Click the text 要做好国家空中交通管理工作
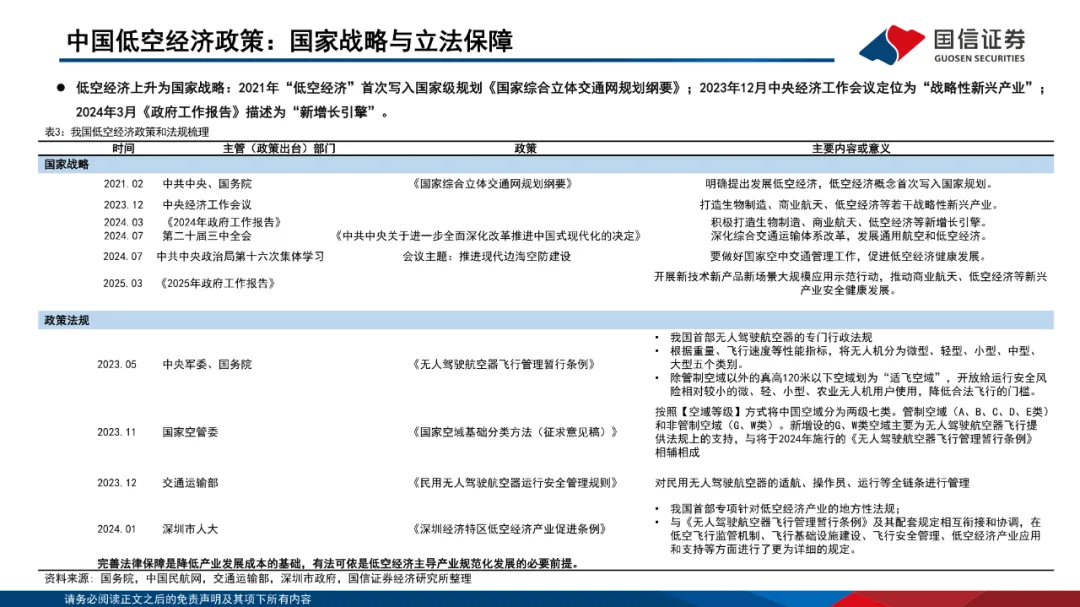Viewport: 1080px width, 607px height. coord(850,256)
